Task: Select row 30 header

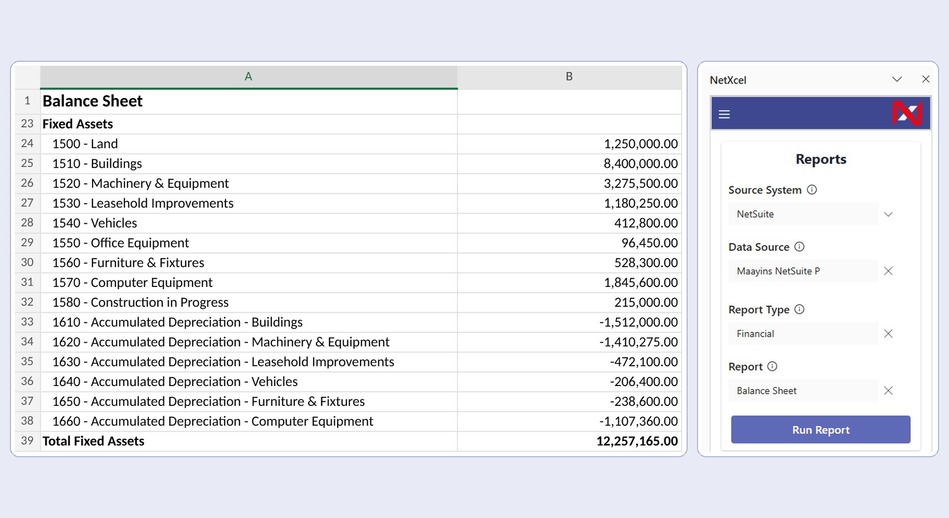Action: (27, 262)
